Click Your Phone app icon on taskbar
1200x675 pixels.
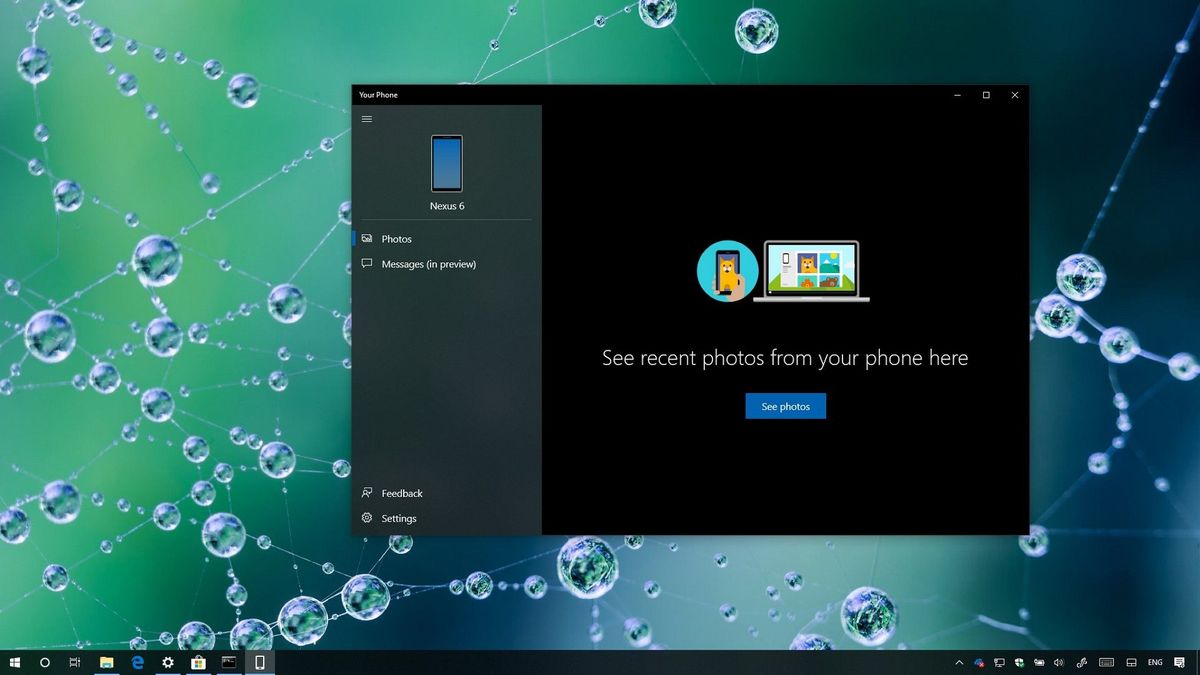(x=259, y=662)
